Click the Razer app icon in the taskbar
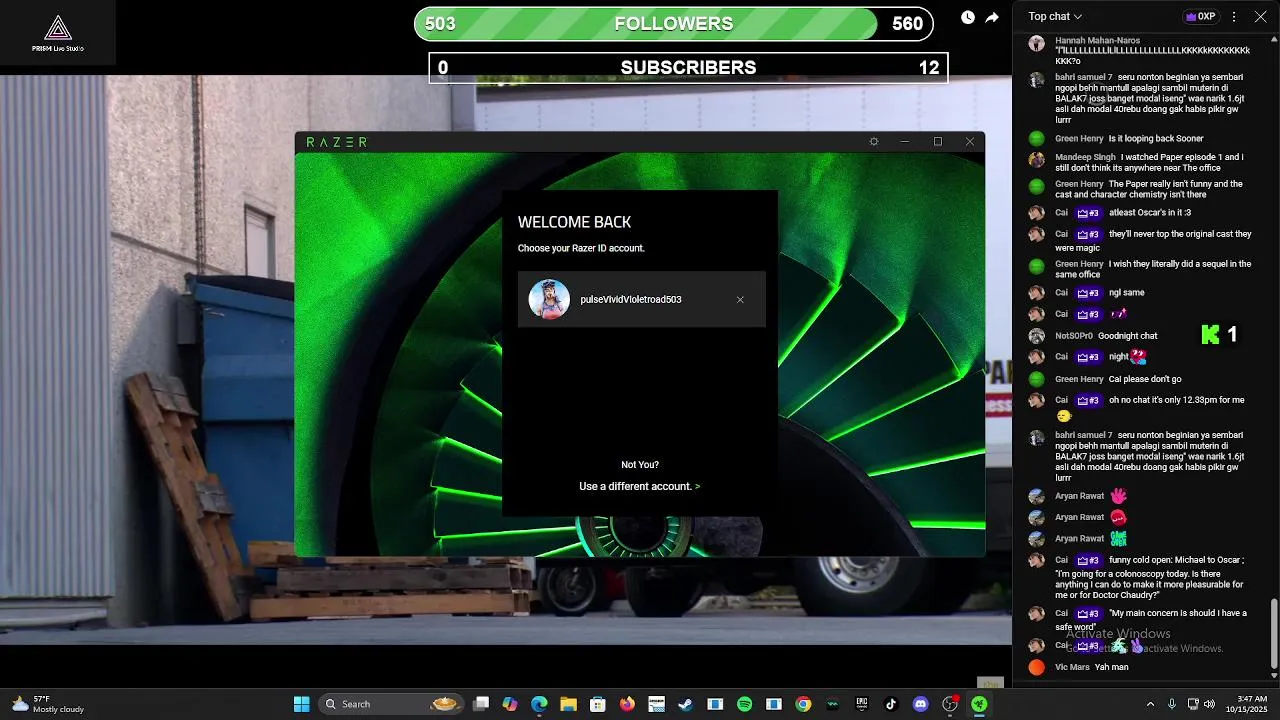This screenshot has height=720, width=1280. (979, 704)
